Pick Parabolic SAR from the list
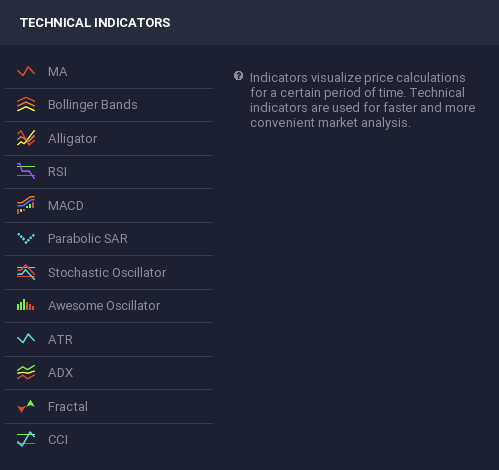This screenshot has width=499, height=470. pos(109,239)
